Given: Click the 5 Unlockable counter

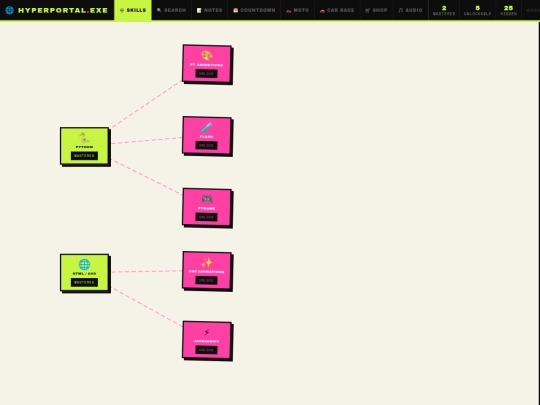Looking at the screenshot, I should tap(477, 10).
